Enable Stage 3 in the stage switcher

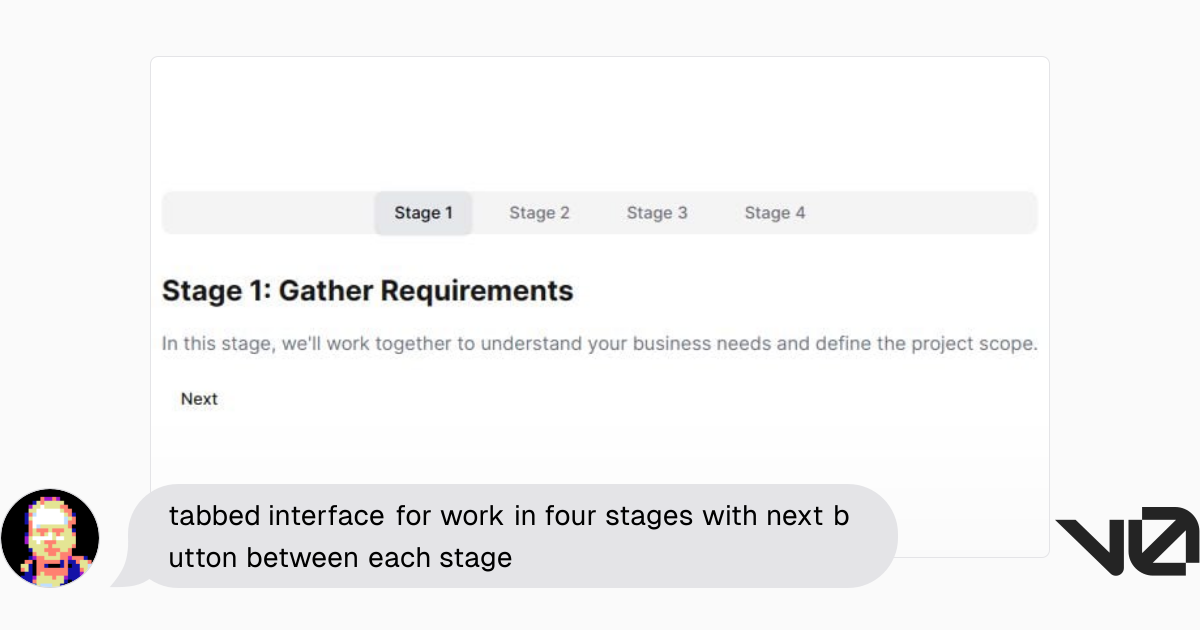click(x=657, y=213)
